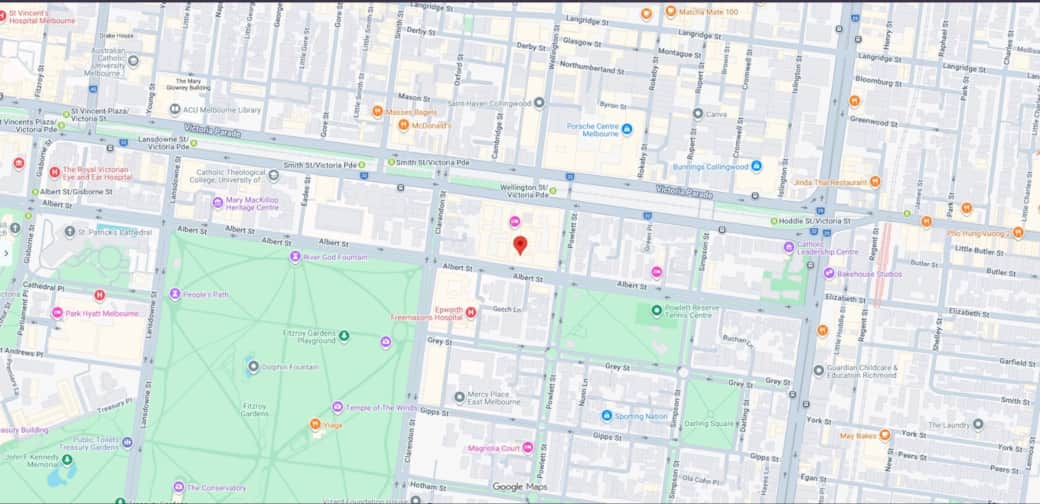1040x504 pixels.
Task: Click the May Bakes bakery pin
Action: (885, 435)
